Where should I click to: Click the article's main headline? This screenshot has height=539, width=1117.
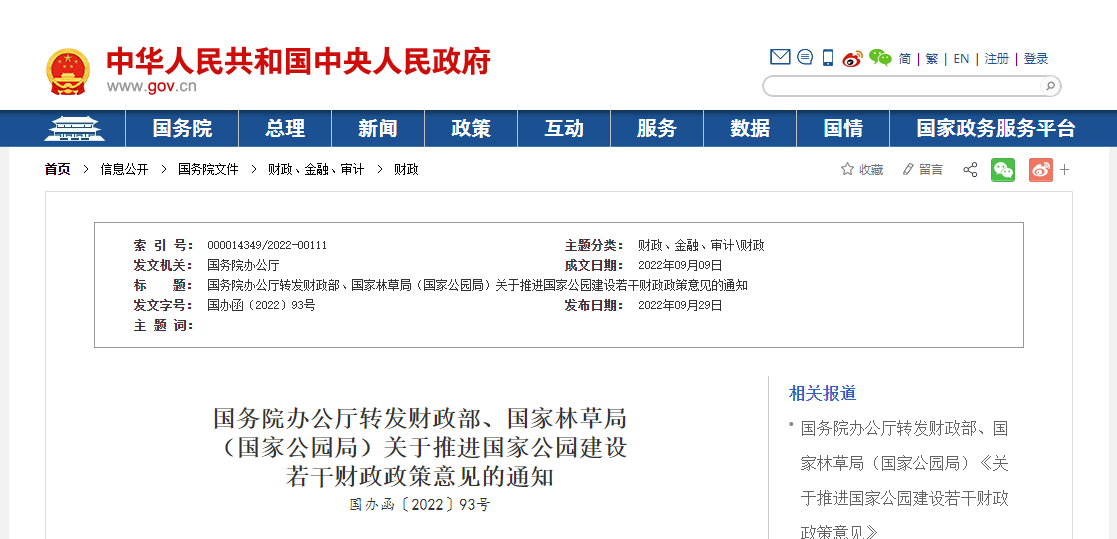point(420,446)
